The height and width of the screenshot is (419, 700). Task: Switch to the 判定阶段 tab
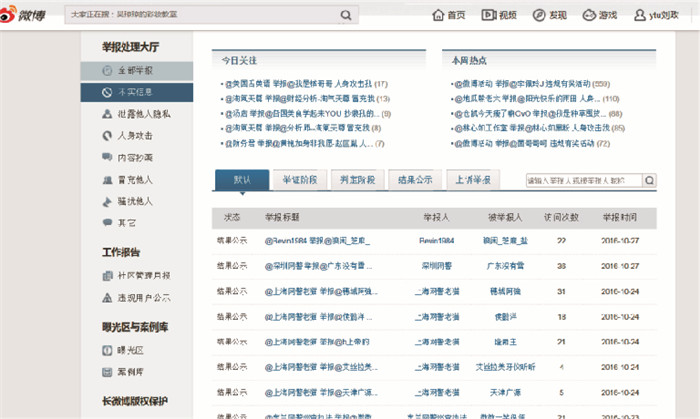pyautogui.click(x=356, y=180)
